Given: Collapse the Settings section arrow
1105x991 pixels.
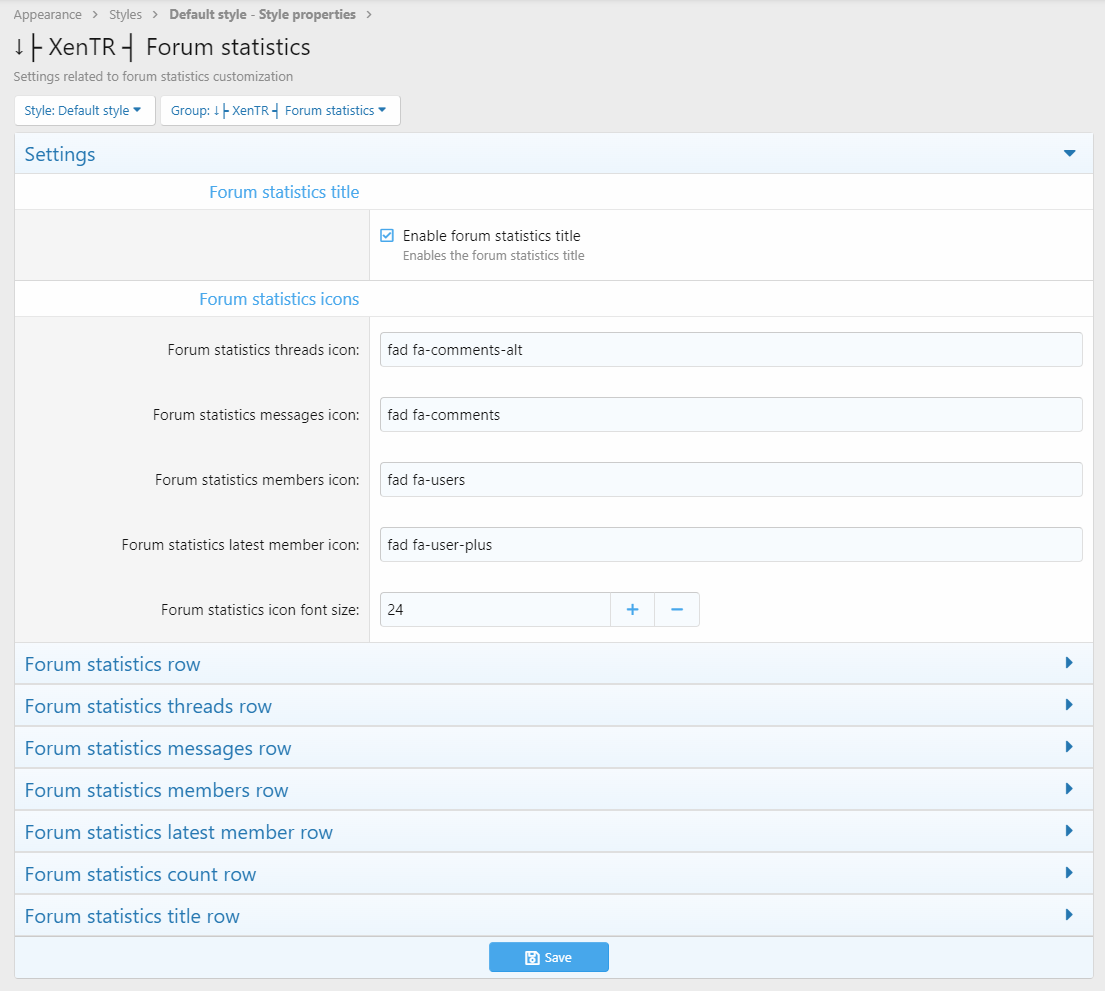Looking at the screenshot, I should point(1069,154).
